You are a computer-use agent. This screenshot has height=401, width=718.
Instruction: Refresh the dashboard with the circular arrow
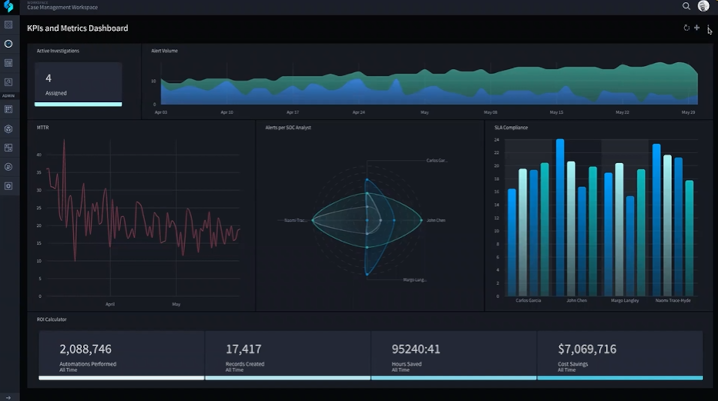coord(686,28)
